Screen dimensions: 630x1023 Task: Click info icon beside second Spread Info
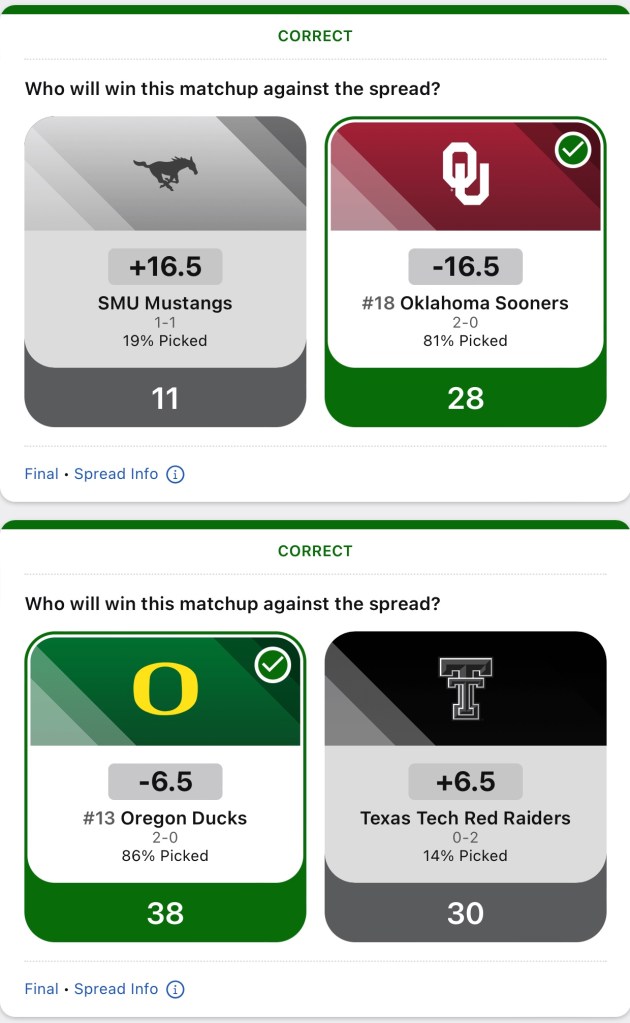coord(175,989)
